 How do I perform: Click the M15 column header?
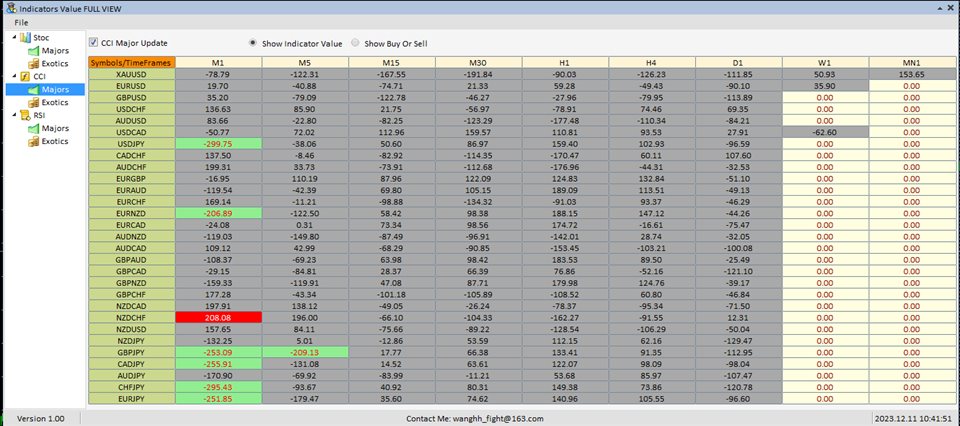click(392, 62)
